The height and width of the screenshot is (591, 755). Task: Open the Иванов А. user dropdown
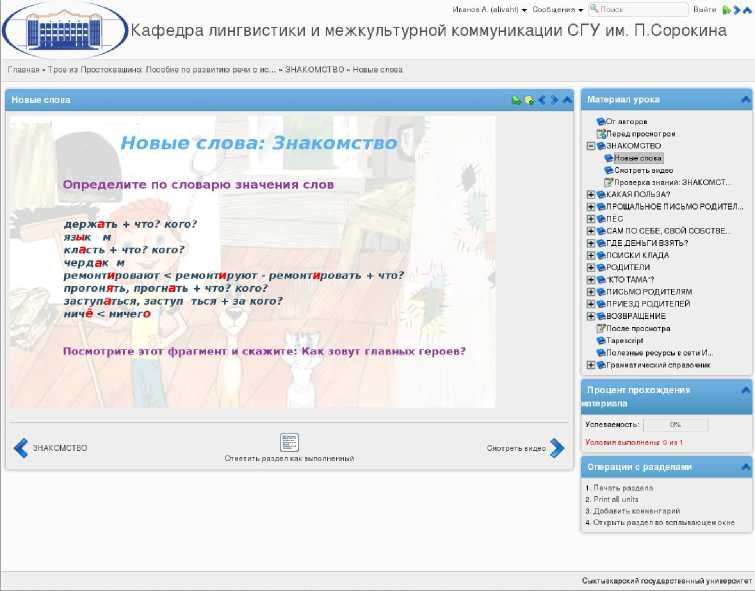point(489,10)
